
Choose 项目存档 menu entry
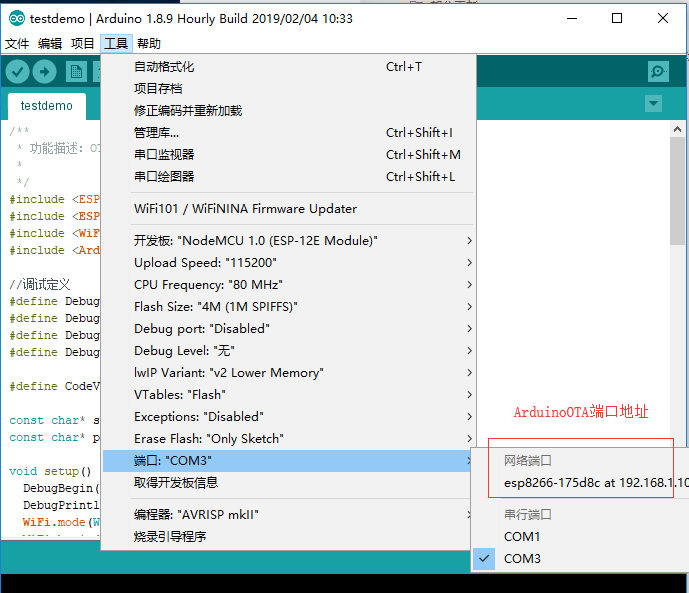click(288, 89)
